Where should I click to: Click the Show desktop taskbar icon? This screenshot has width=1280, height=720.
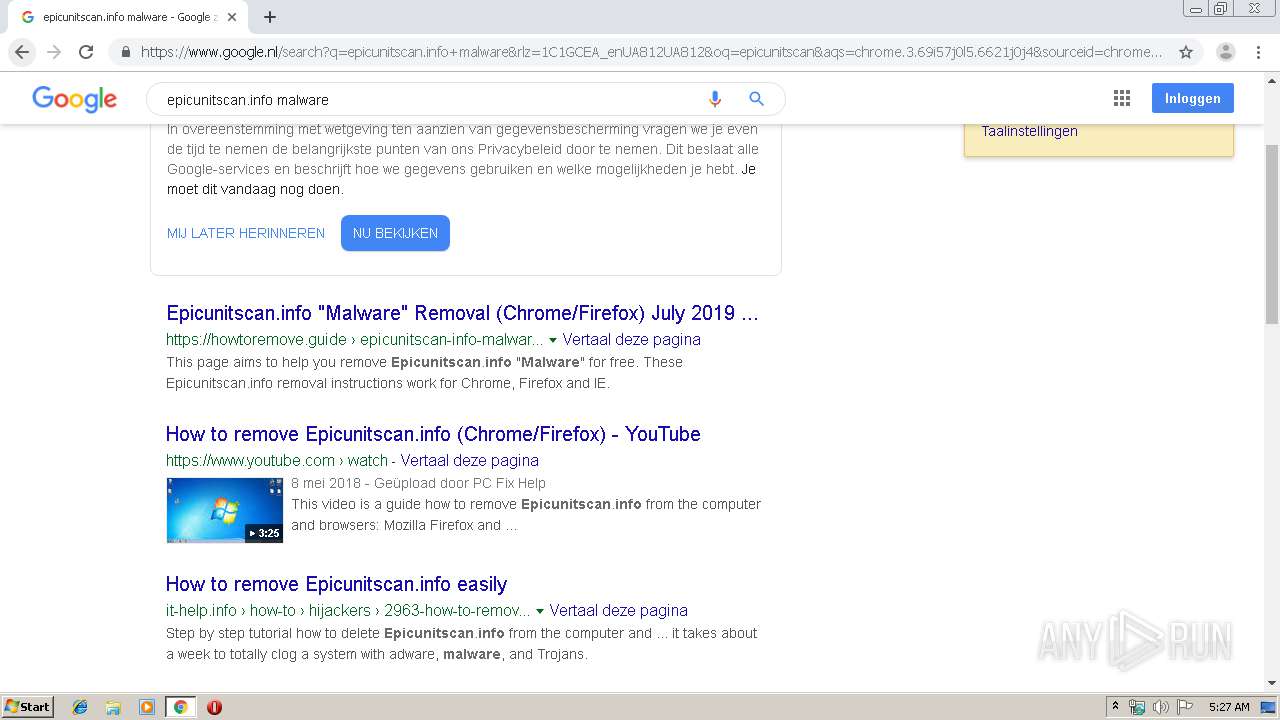coord(1269,707)
